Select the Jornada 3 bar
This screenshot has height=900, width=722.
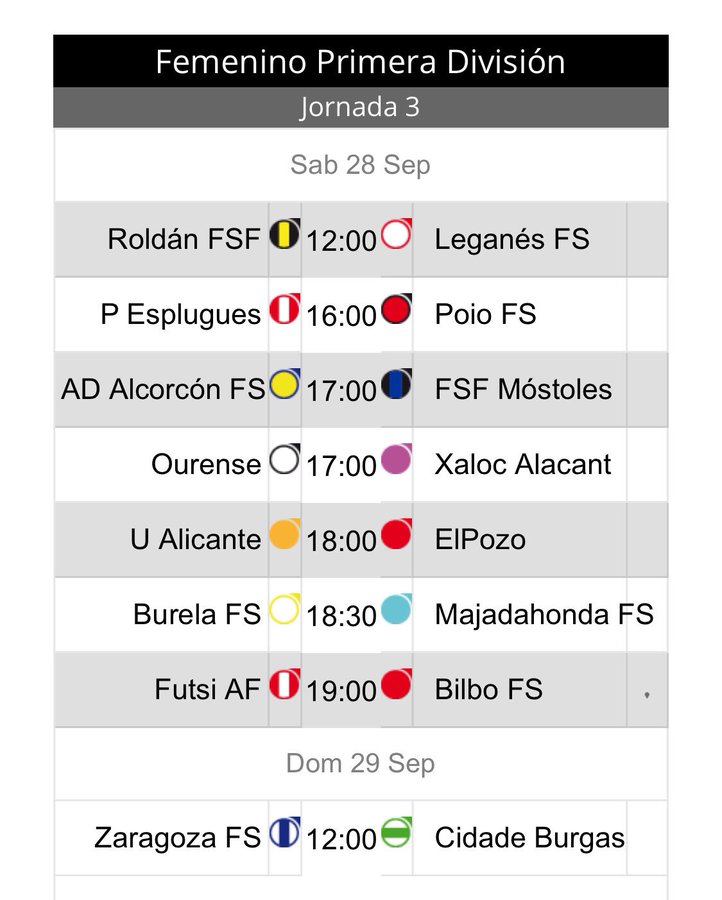361,107
